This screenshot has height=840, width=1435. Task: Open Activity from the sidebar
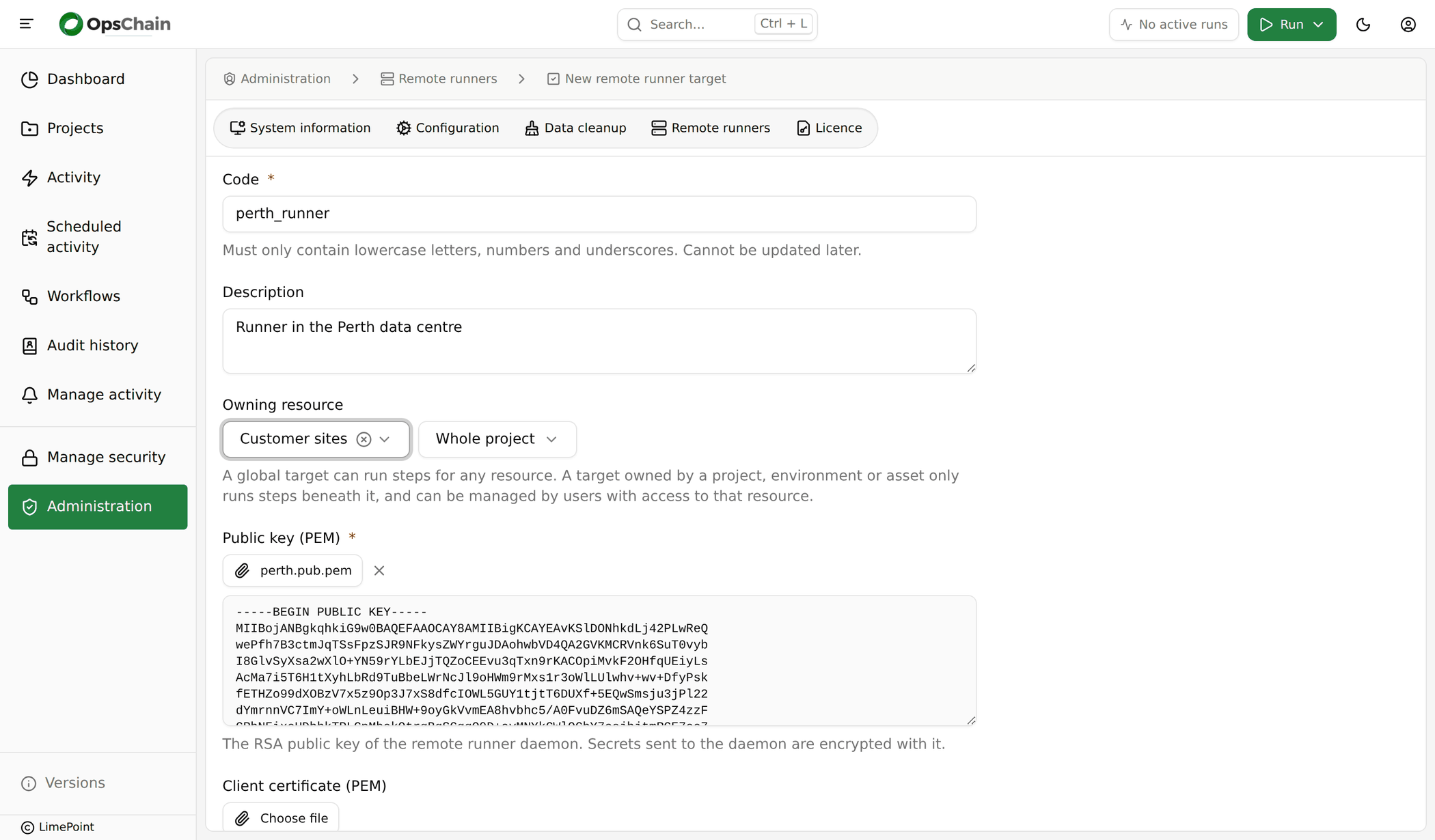pyautogui.click(x=98, y=178)
